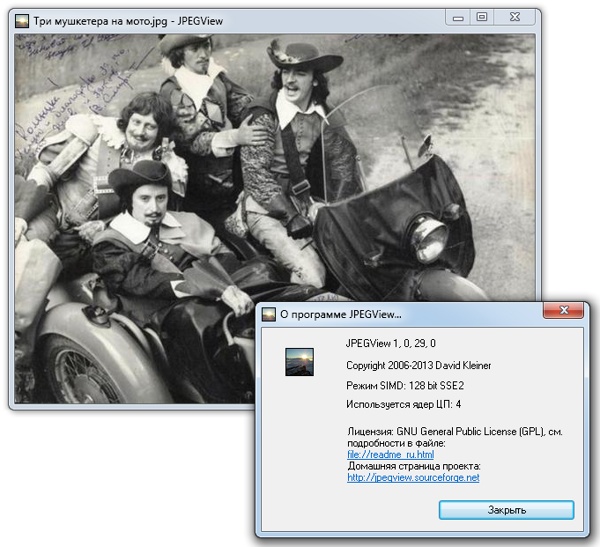Screen dimensions: 600x547
Task: Close the JPEGView main window
Action: point(515,17)
